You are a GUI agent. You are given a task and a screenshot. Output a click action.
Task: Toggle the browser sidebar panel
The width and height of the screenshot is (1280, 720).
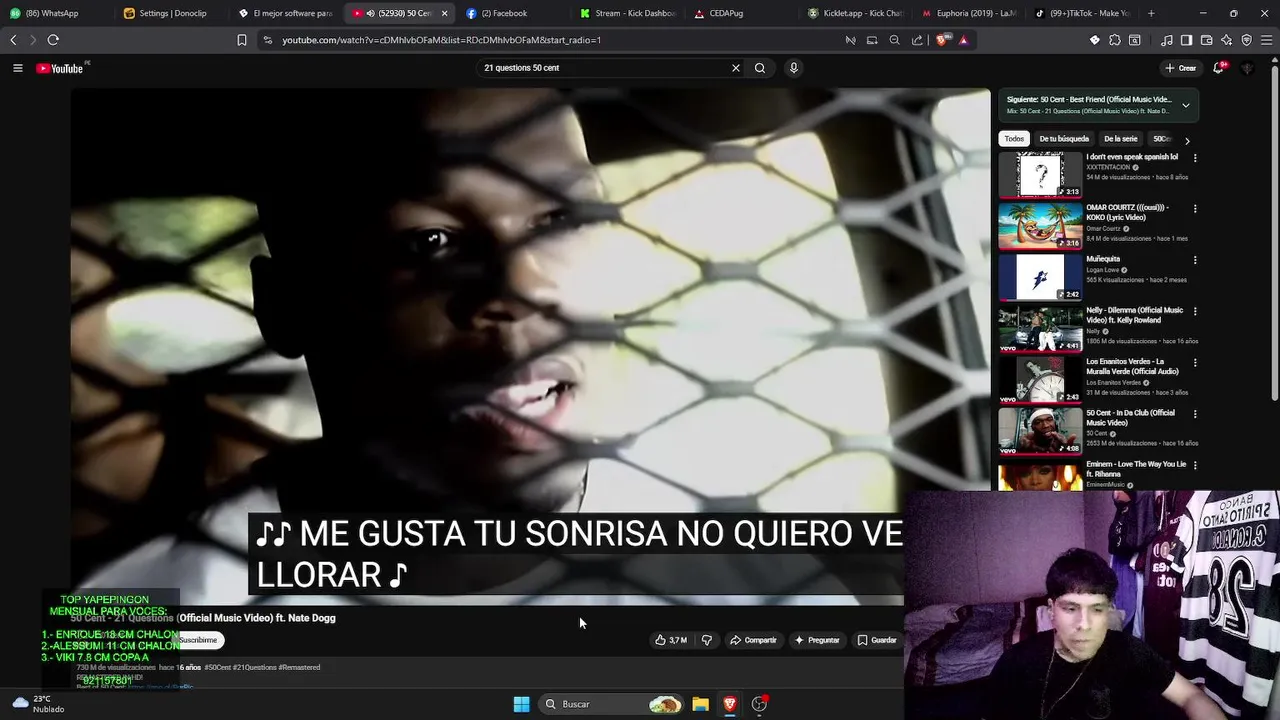click(1186, 40)
